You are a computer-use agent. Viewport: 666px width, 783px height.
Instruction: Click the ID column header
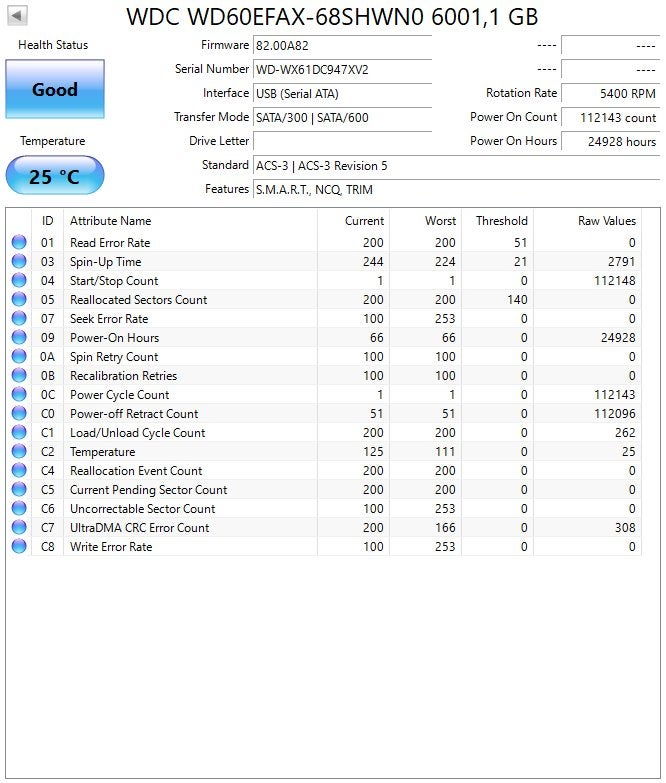(47, 221)
